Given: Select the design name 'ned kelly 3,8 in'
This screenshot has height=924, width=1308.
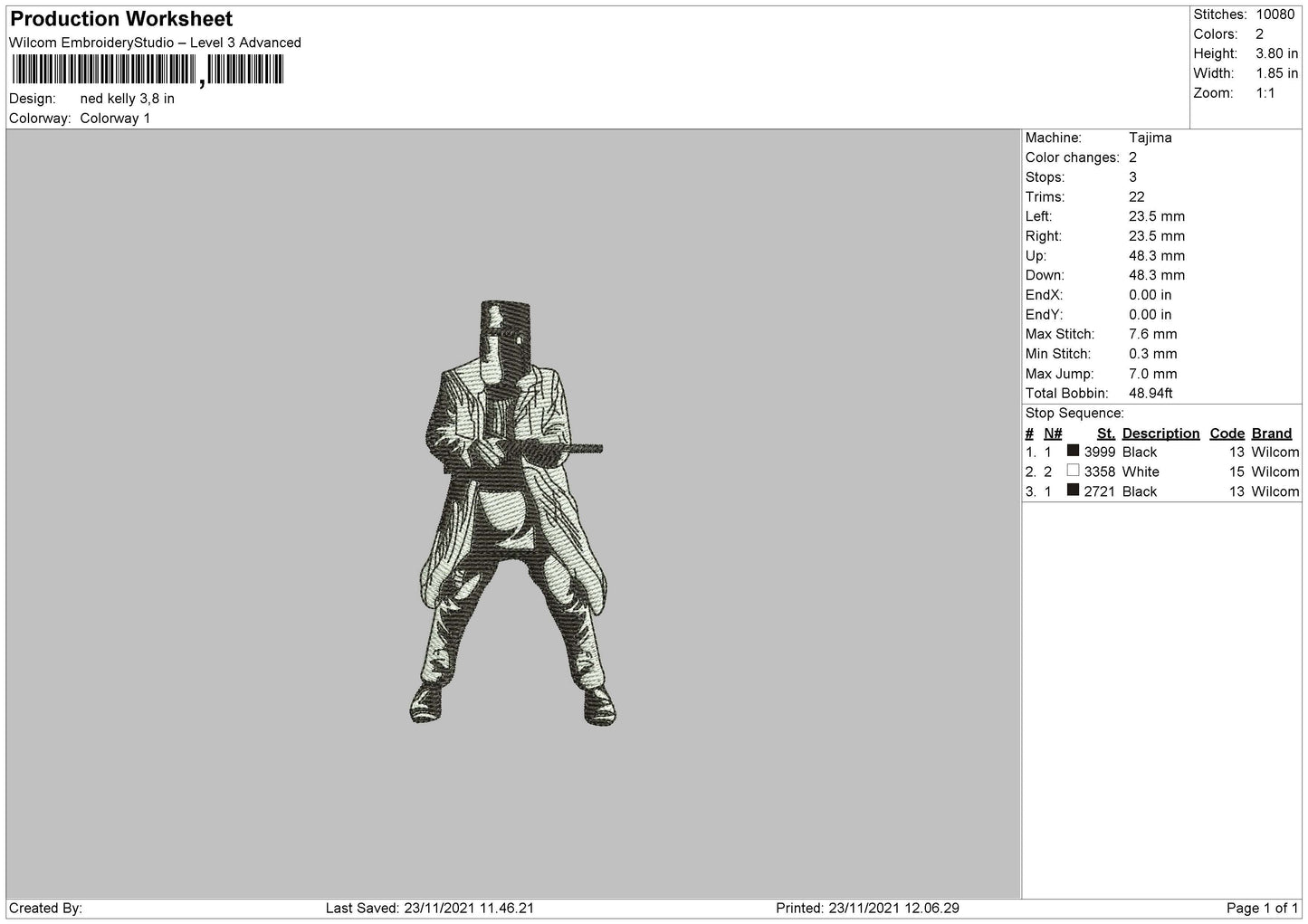Looking at the screenshot, I should 128,99.
